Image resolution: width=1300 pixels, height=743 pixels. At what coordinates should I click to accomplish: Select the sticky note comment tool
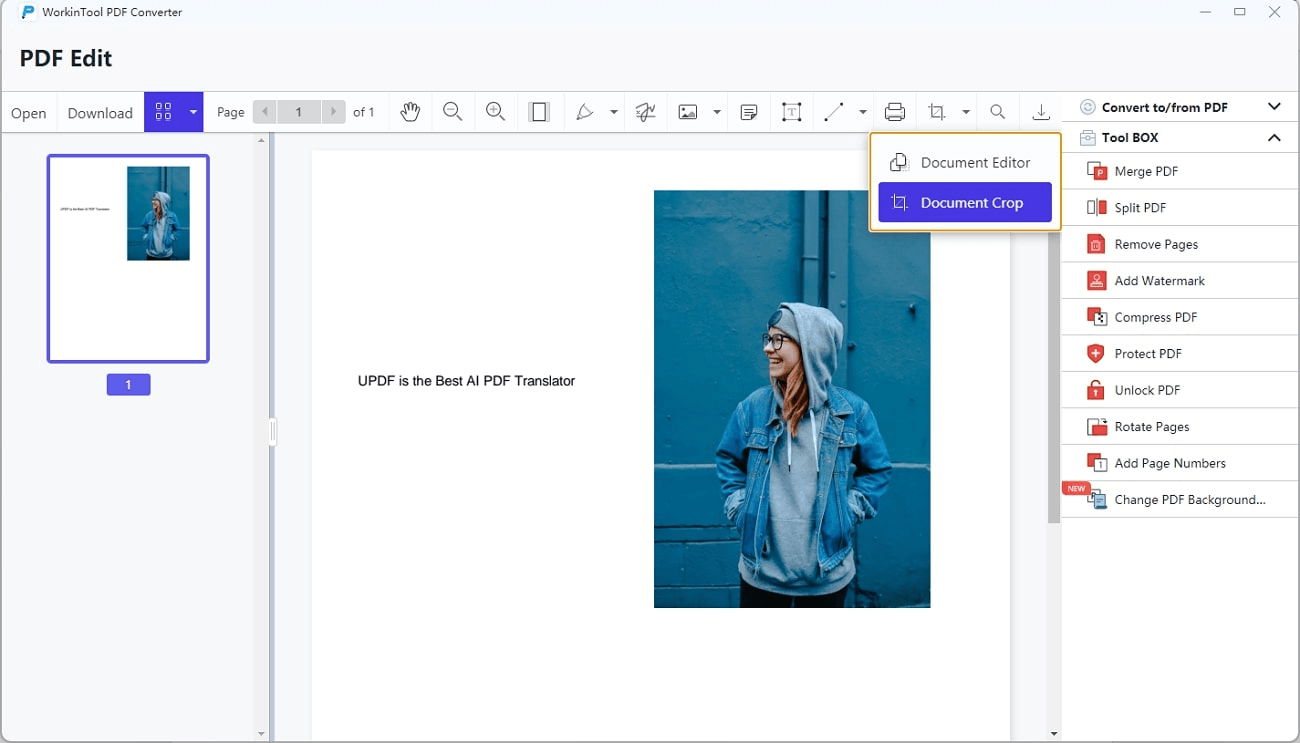748,111
